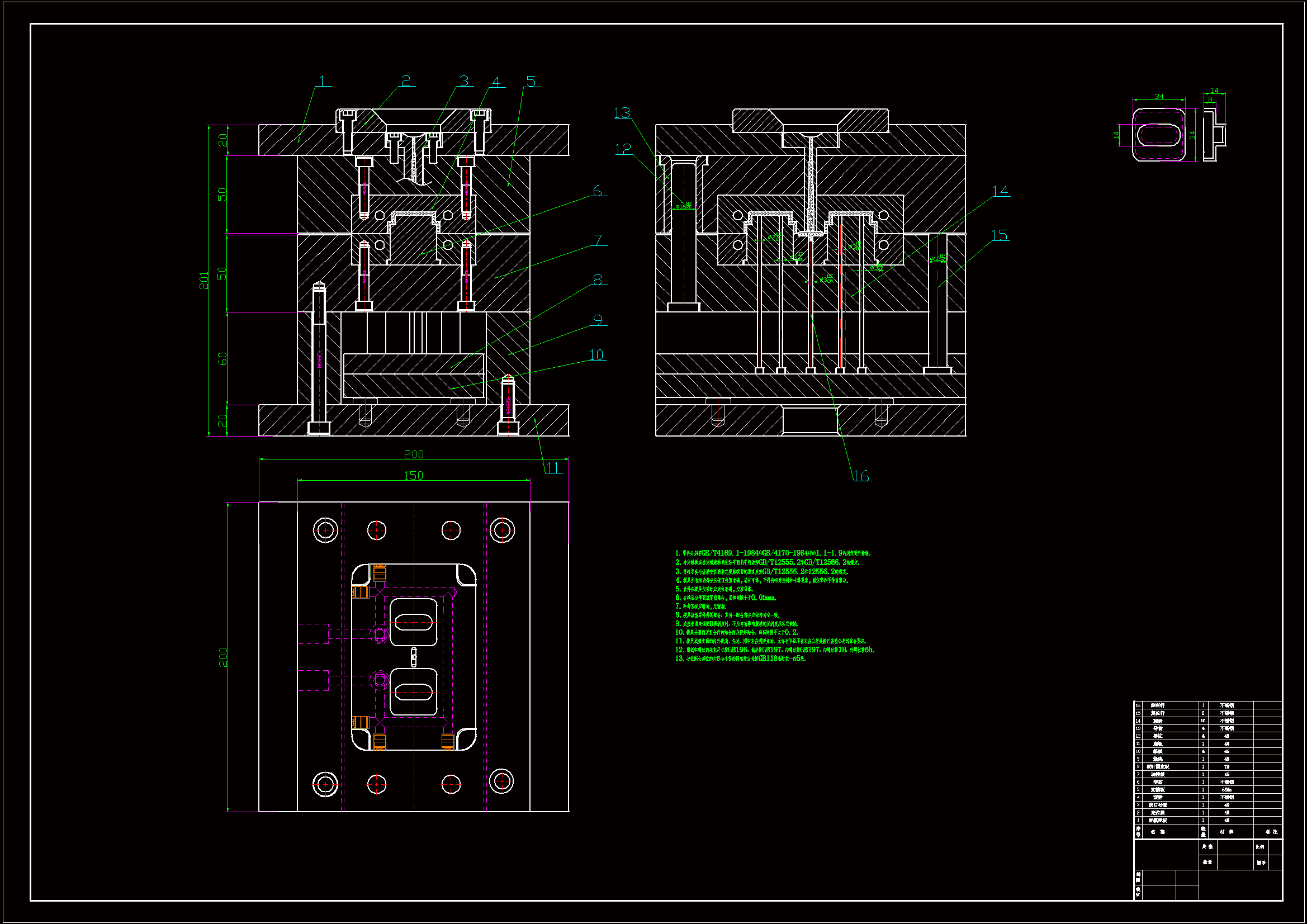Click part callout number 8
This screenshot has width=1307, height=924.
597,279
